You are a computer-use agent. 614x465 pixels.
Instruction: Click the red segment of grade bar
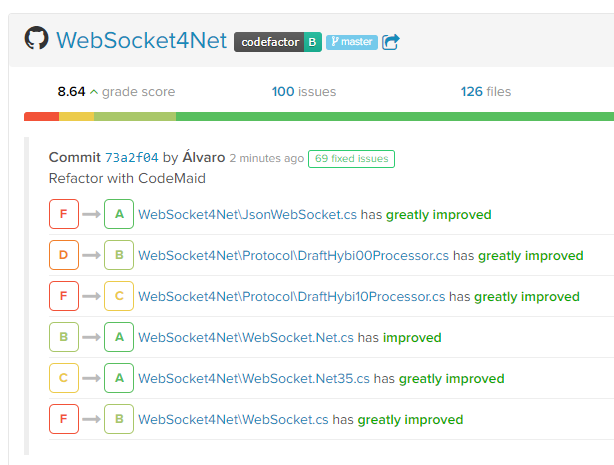(x=42, y=116)
